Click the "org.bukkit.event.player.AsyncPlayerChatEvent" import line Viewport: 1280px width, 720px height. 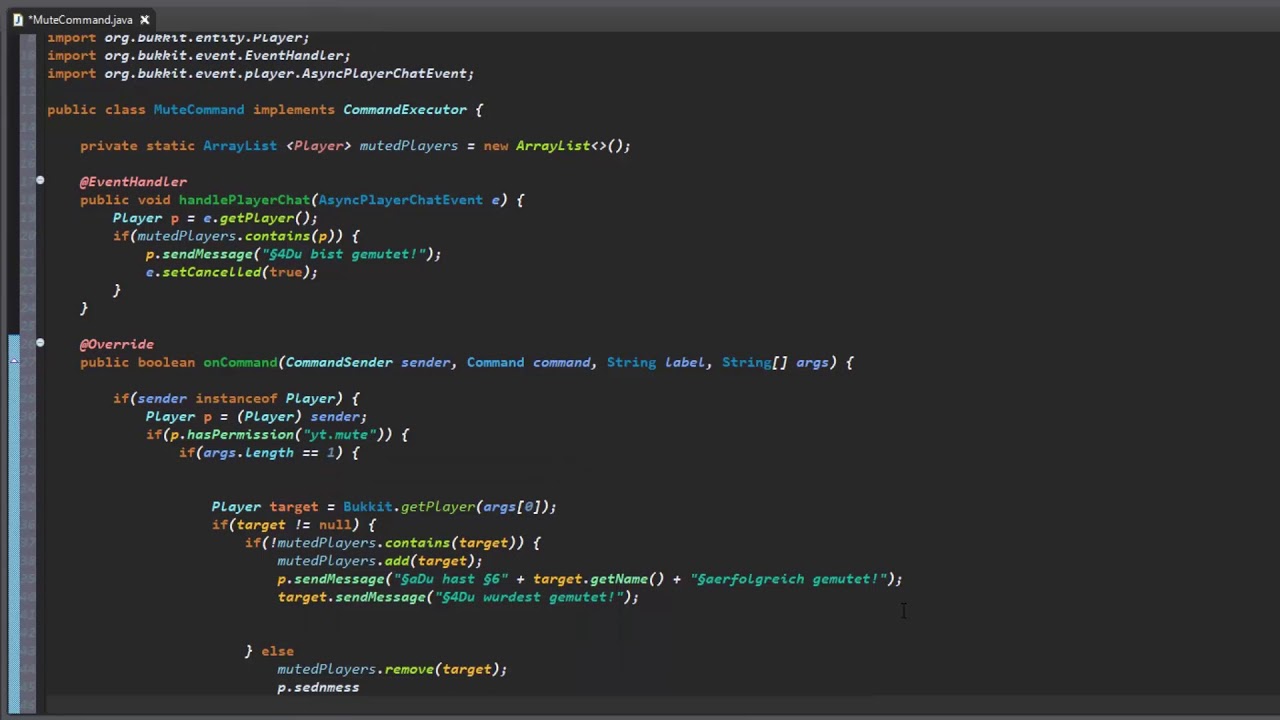[260, 74]
